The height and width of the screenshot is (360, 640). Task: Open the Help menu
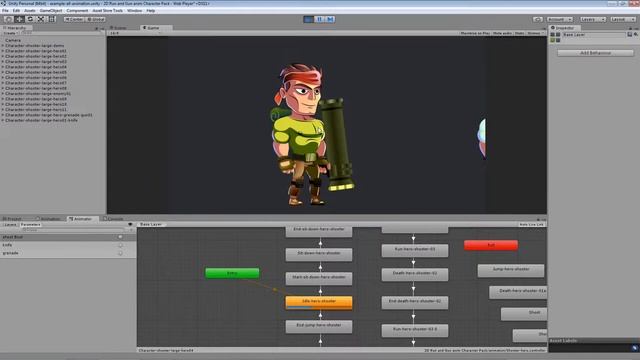pos(151,11)
